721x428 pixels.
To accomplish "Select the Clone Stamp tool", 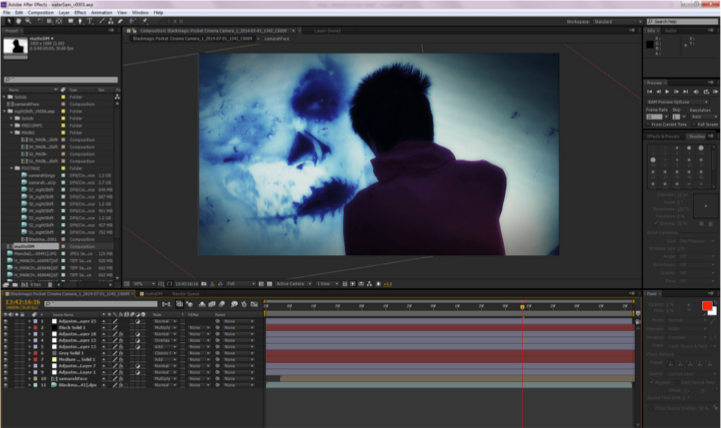I will (x=111, y=21).
